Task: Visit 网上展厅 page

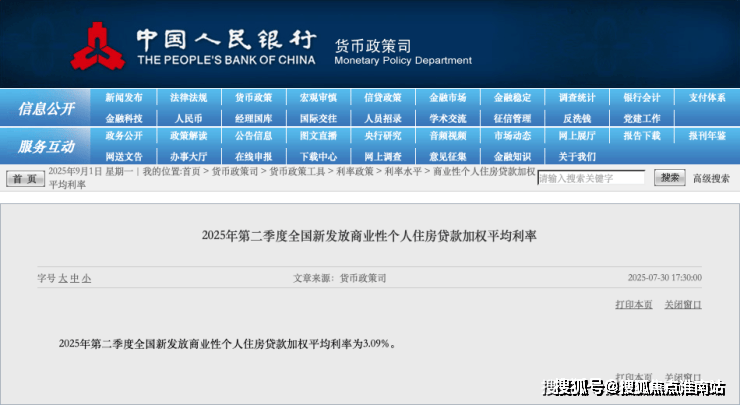Action: [577, 136]
